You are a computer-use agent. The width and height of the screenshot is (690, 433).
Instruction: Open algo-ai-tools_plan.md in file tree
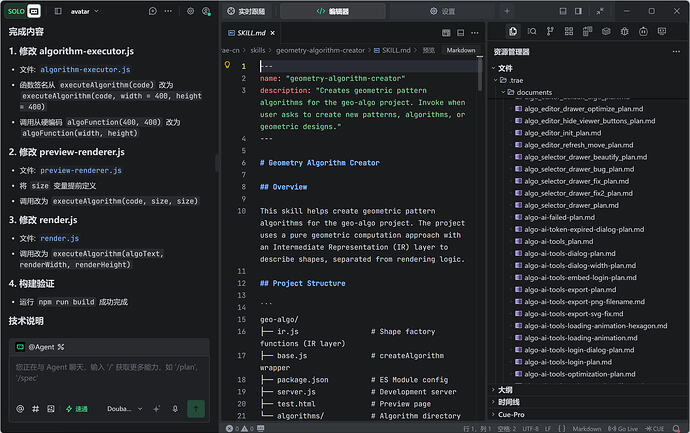558,241
